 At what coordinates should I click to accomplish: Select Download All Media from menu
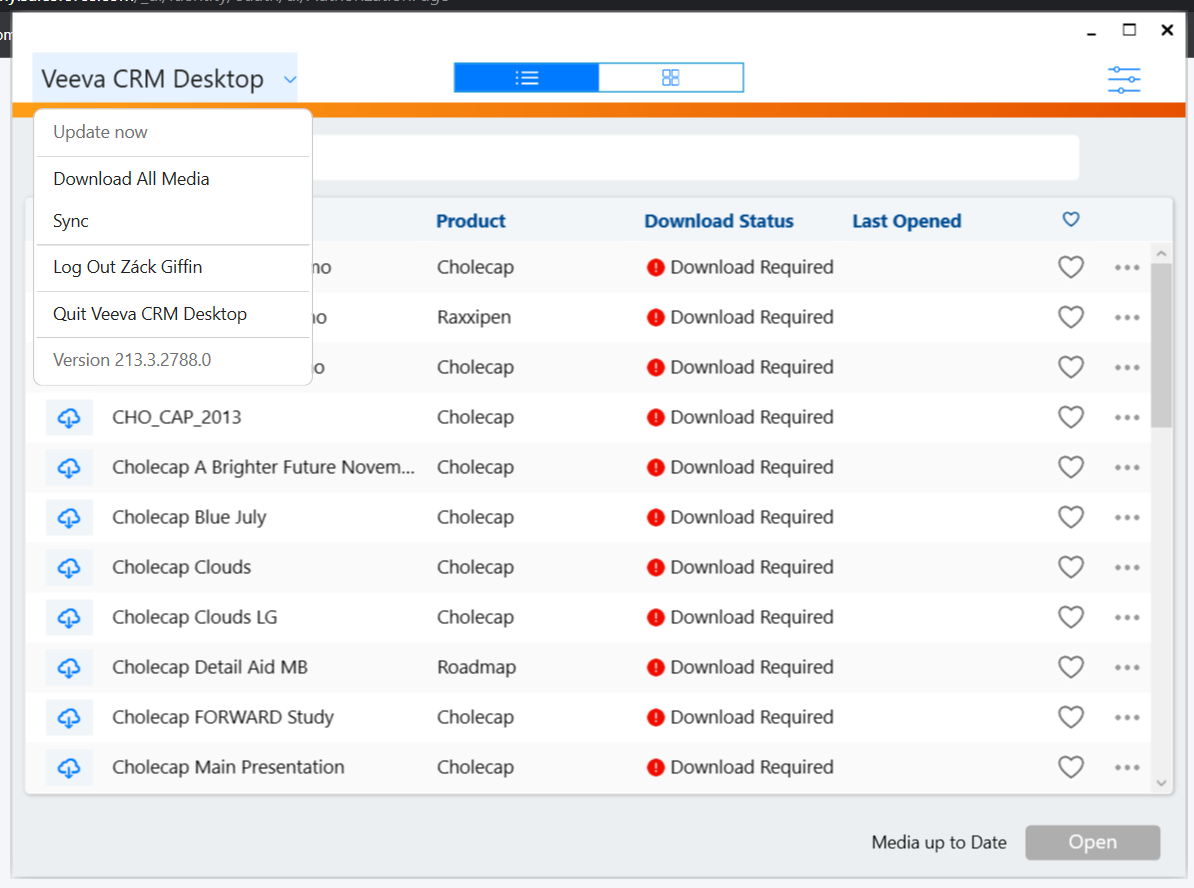tap(131, 179)
